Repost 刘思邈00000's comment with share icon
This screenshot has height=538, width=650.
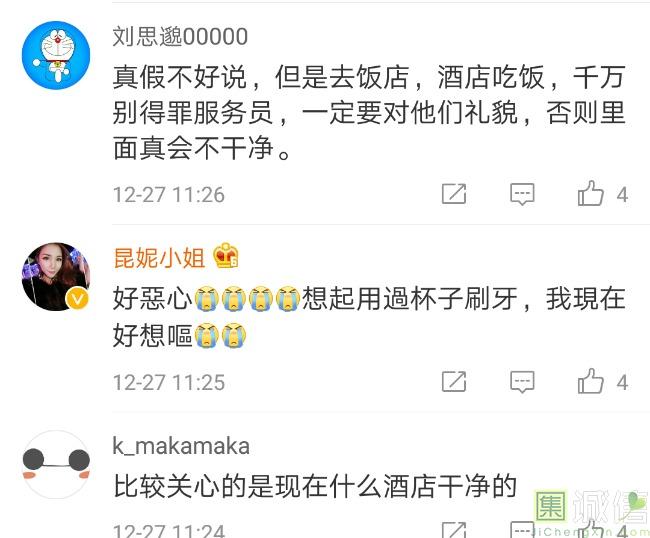(x=454, y=194)
